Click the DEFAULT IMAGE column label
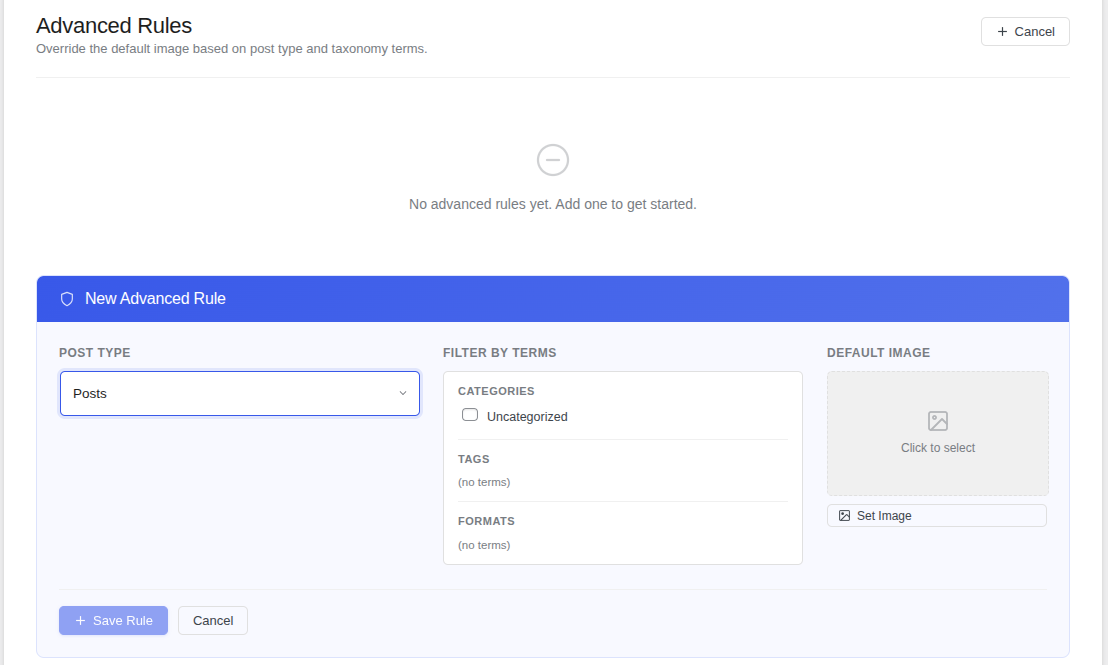This screenshot has height=665, width=1108. coord(878,352)
